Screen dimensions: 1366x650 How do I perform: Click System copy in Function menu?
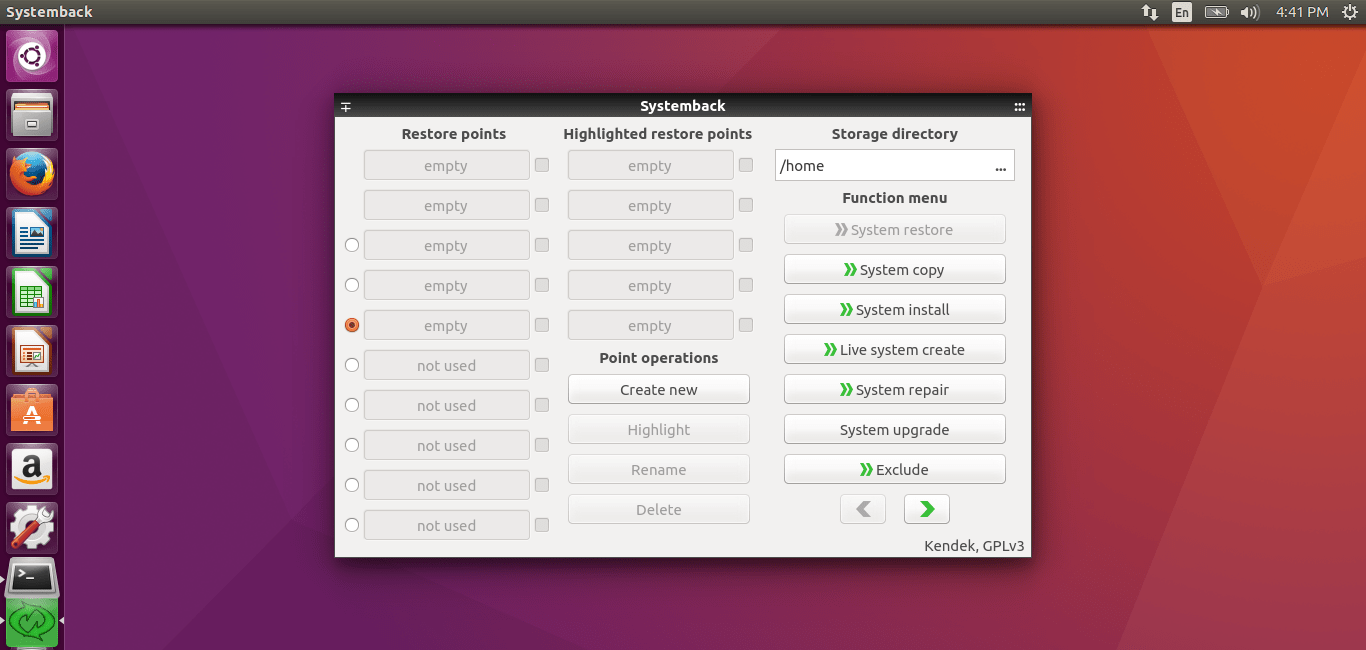894,269
